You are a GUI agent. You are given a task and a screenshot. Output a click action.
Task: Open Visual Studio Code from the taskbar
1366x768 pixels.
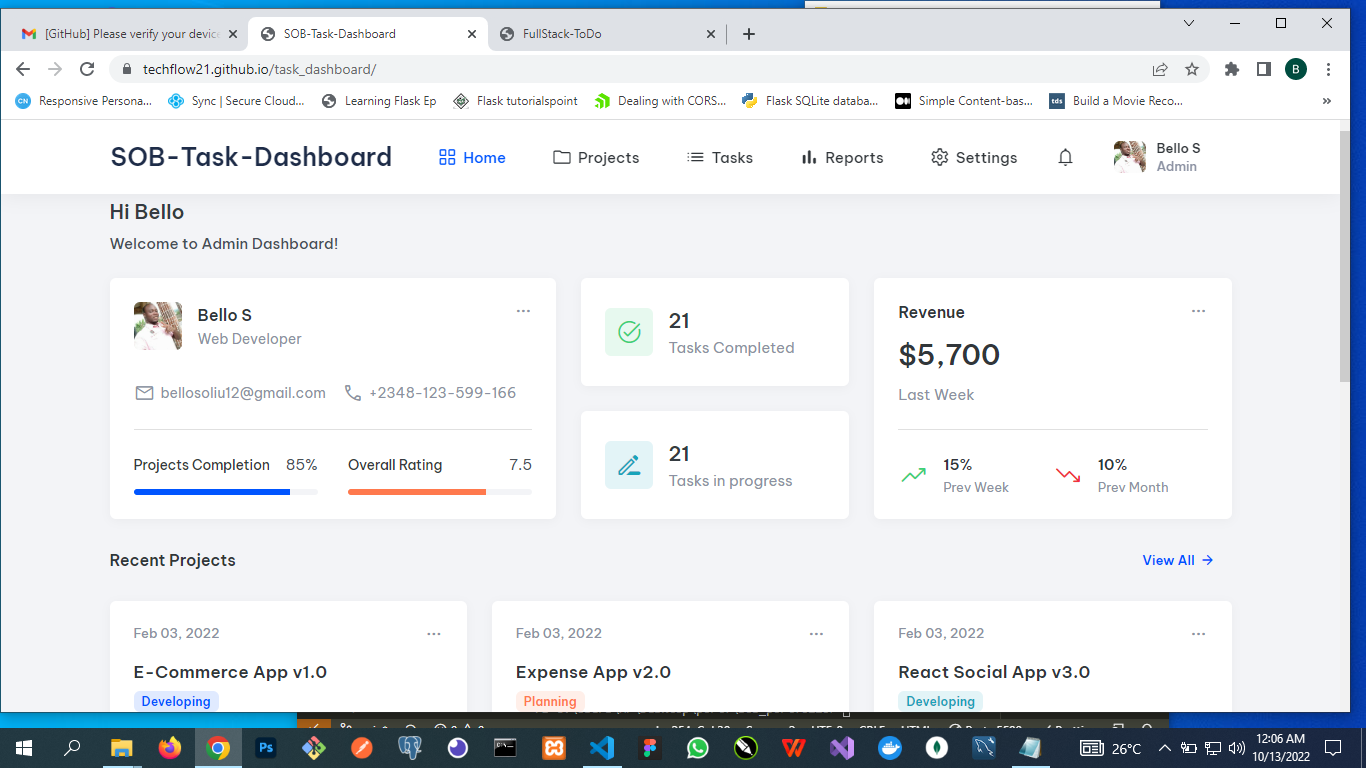pos(601,748)
